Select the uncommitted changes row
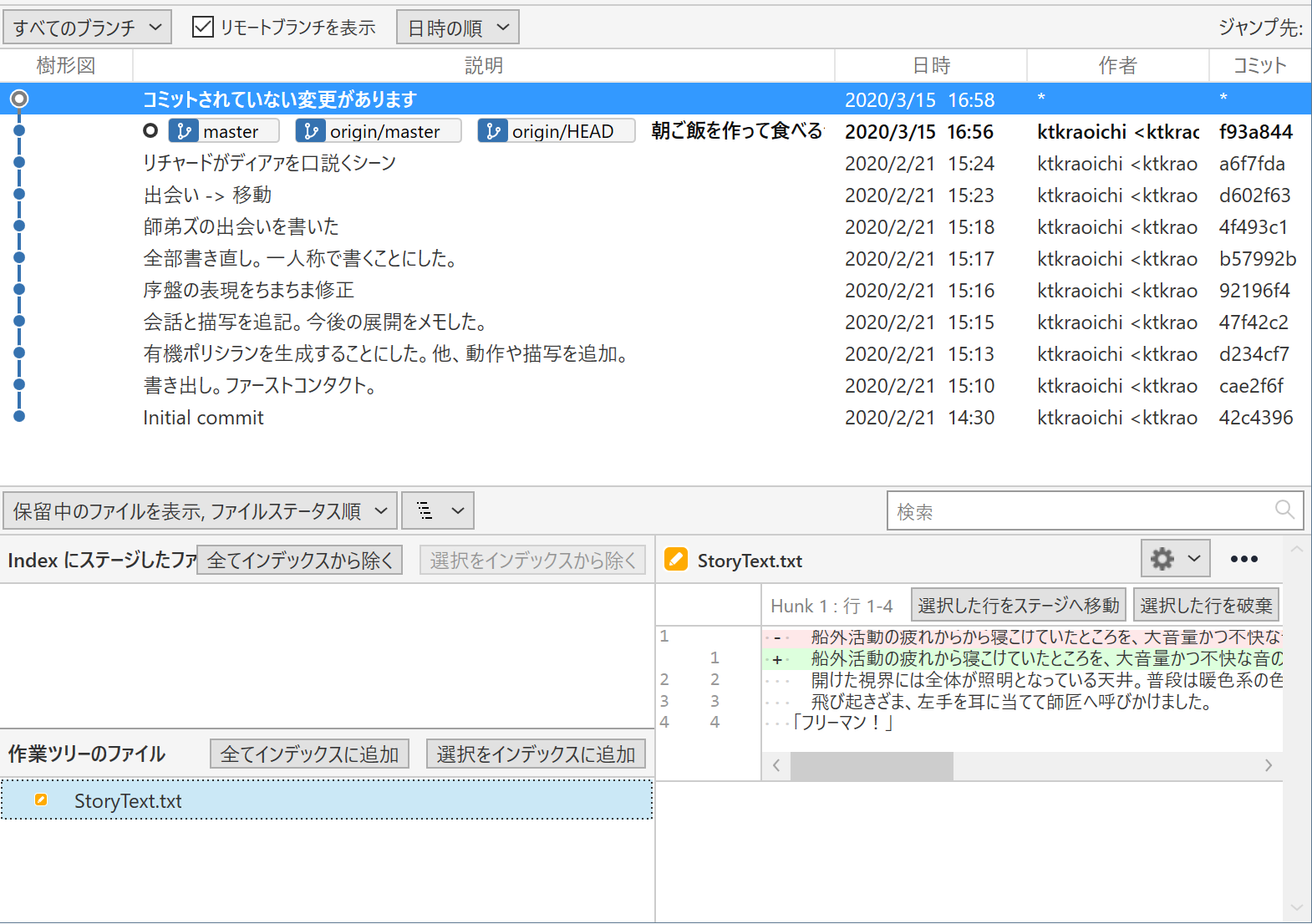Image resolution: width=1312 pixels, height=924 pixels. coord(656,99)
